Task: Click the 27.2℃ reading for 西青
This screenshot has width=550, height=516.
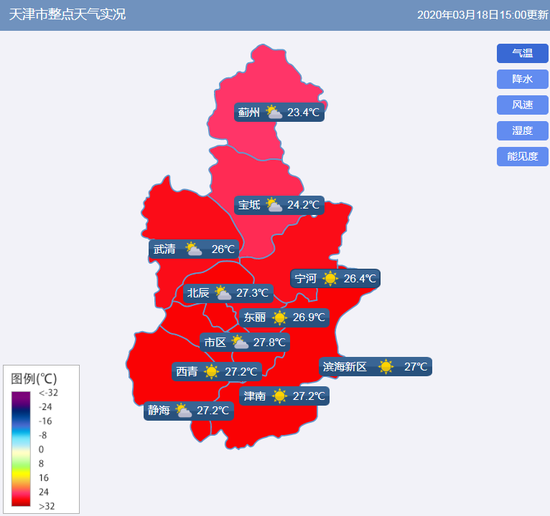Action: [x=241, y=371]
